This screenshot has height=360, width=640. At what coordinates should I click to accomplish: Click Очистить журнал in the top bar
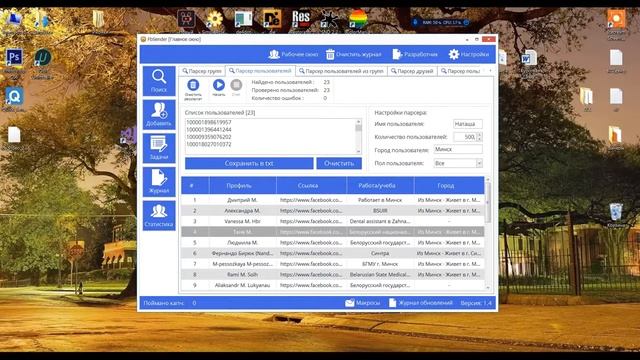coord(353,54)
